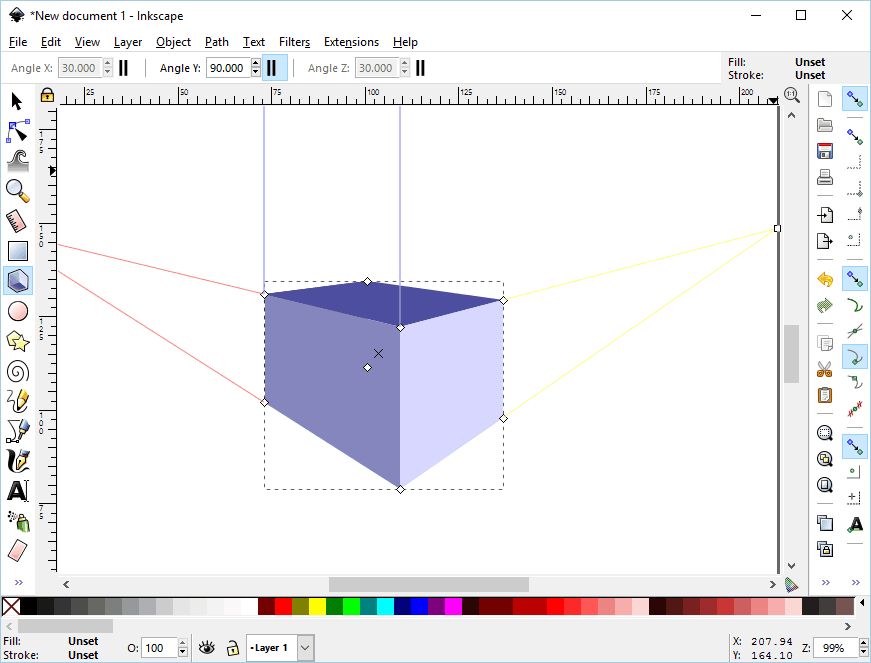Open the Path menu
The image size is (871, 663).
[217, 42]
